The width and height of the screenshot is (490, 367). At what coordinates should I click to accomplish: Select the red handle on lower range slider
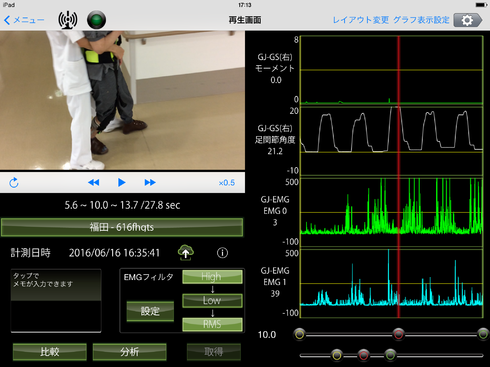pos(364,355)
